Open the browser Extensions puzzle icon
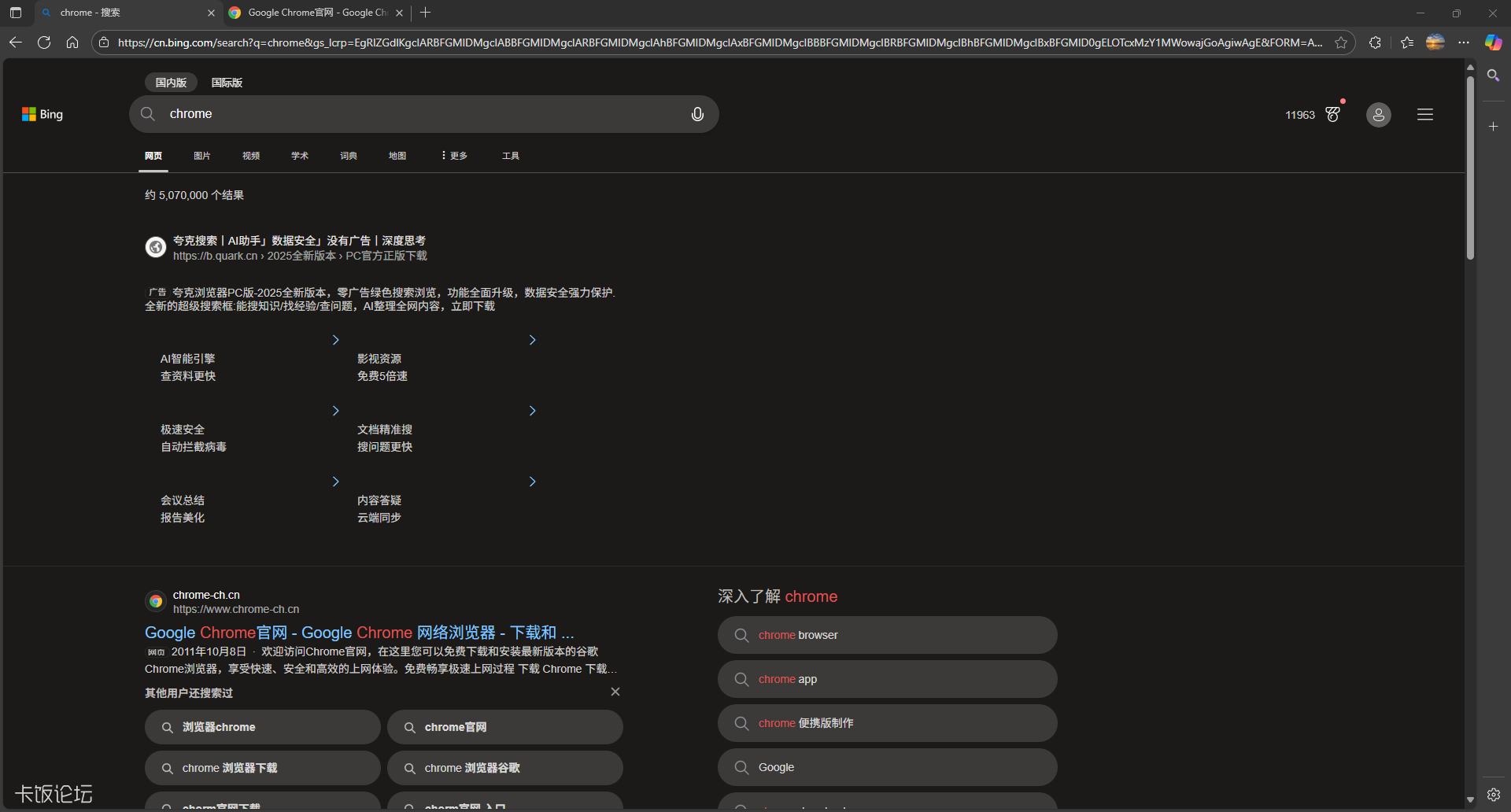 point(1376,42)
